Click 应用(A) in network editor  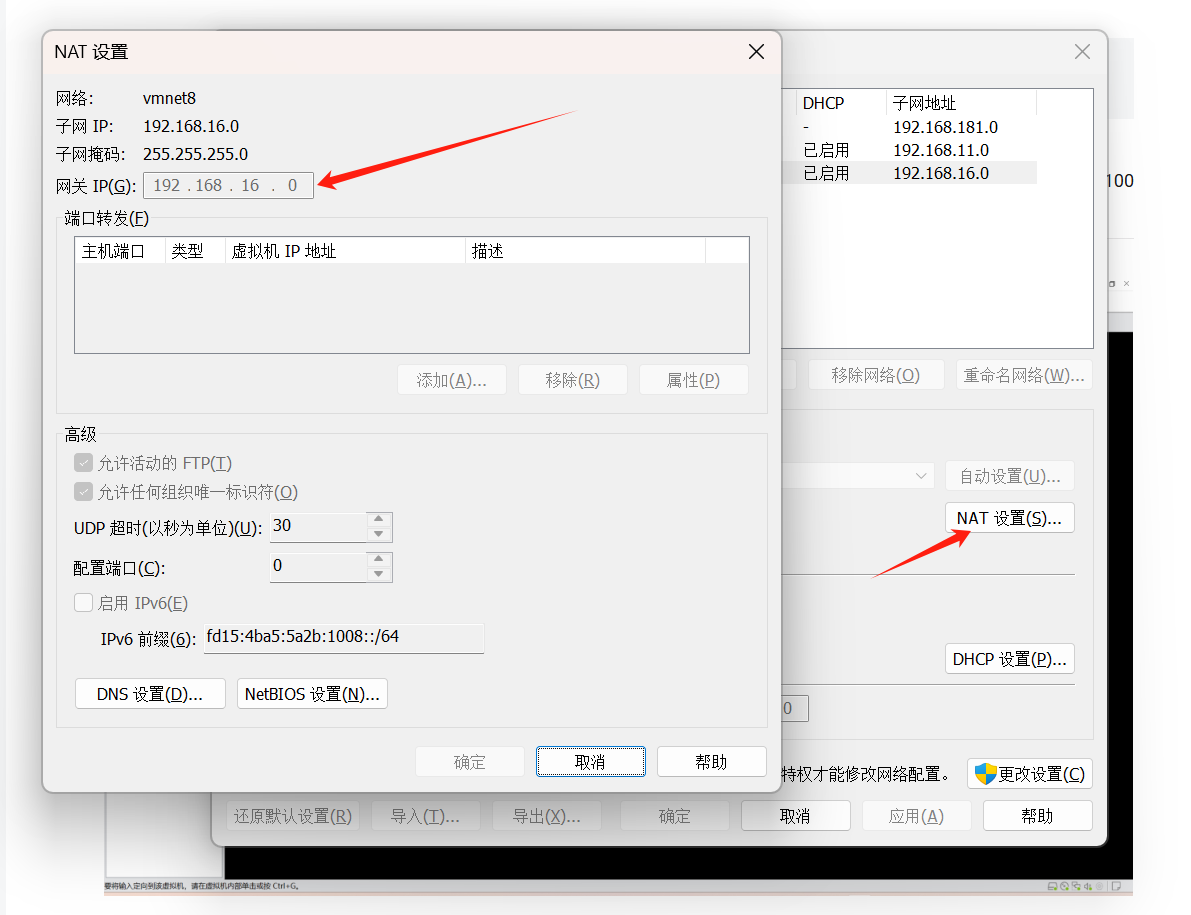917,816
